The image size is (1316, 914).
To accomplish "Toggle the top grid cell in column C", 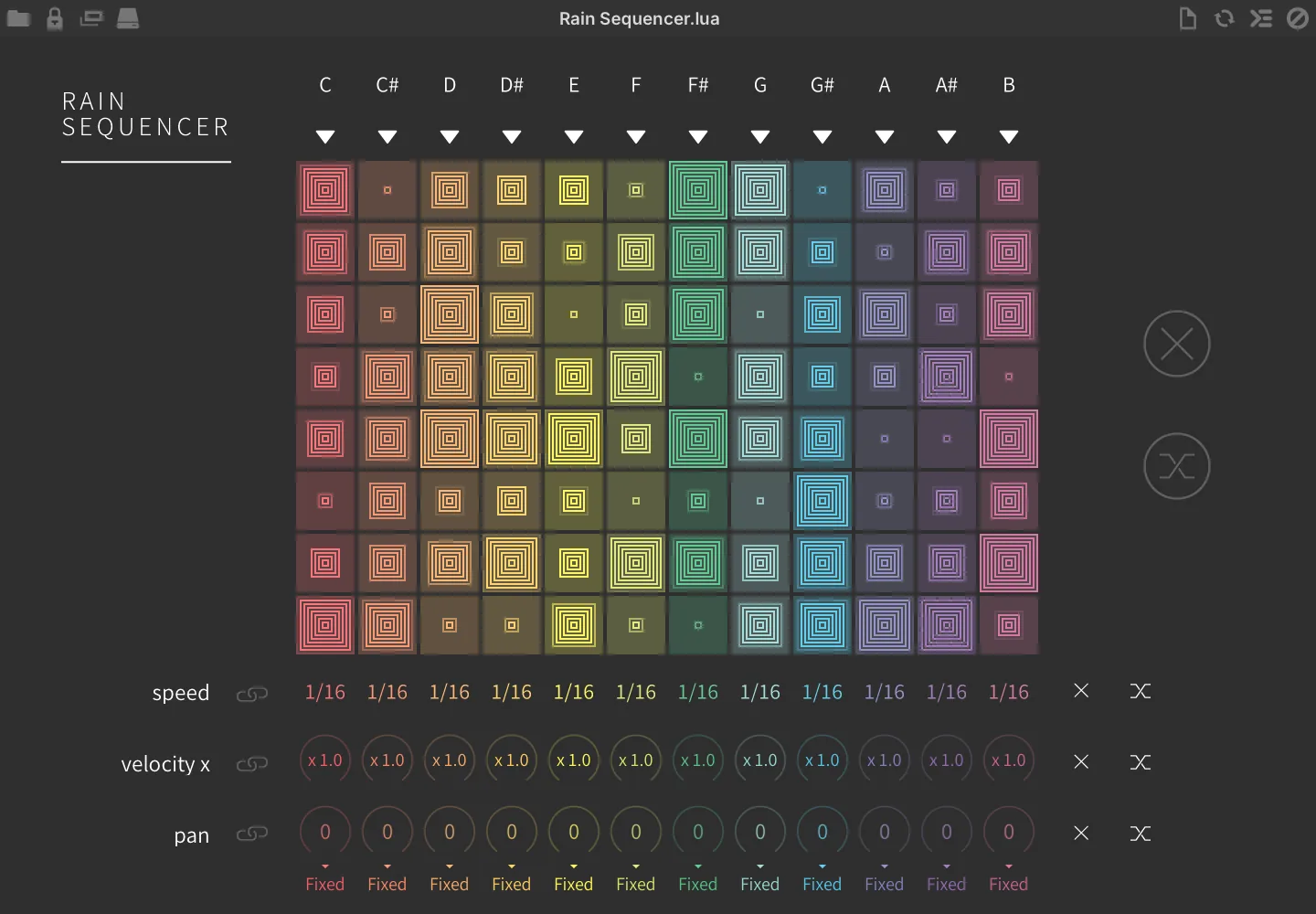I will click(325, 190).
